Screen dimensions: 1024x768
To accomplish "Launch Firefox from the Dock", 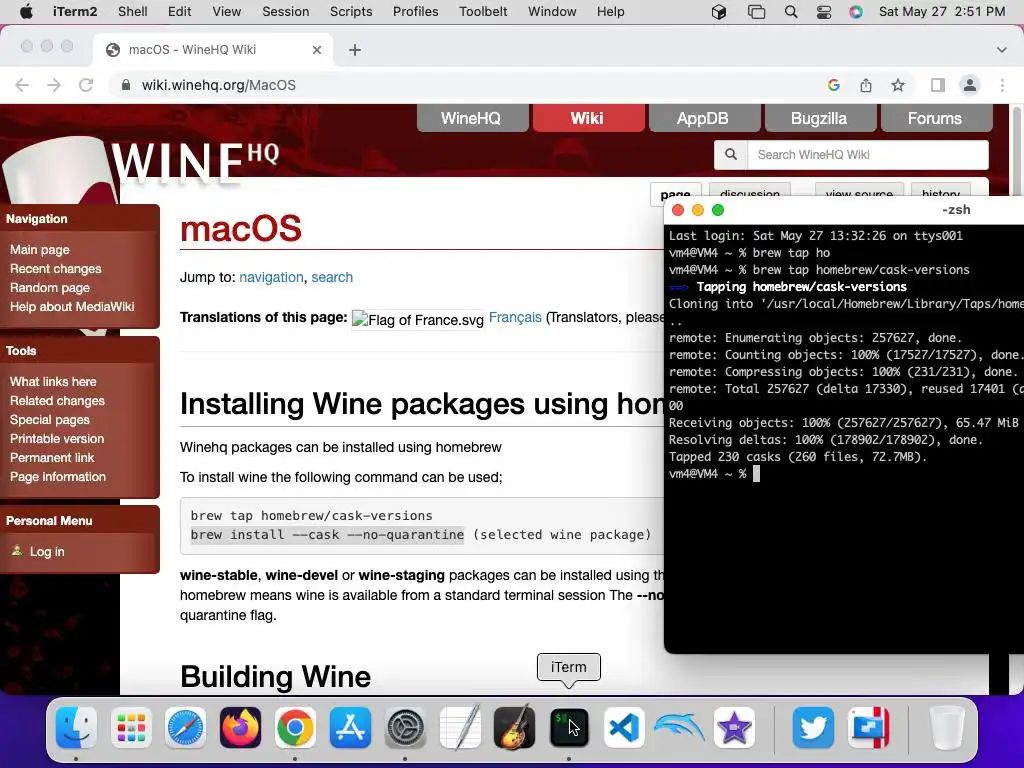I will (240, 727).
